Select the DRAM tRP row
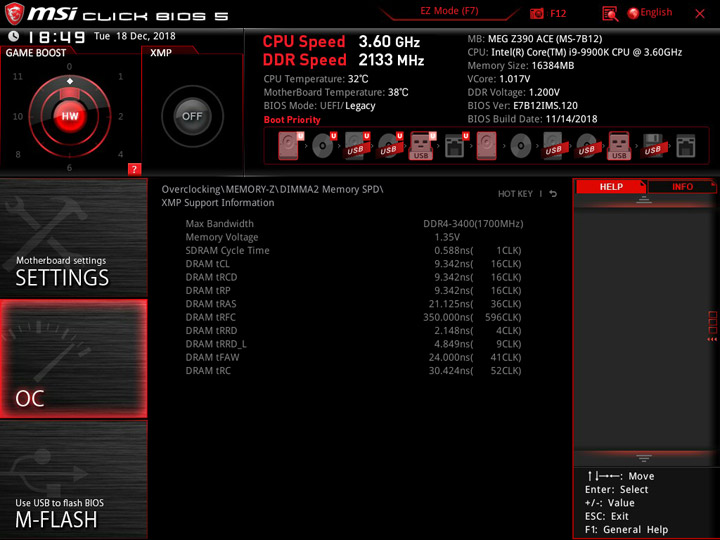This screenshot has height=540, width=720. [354, 290]
